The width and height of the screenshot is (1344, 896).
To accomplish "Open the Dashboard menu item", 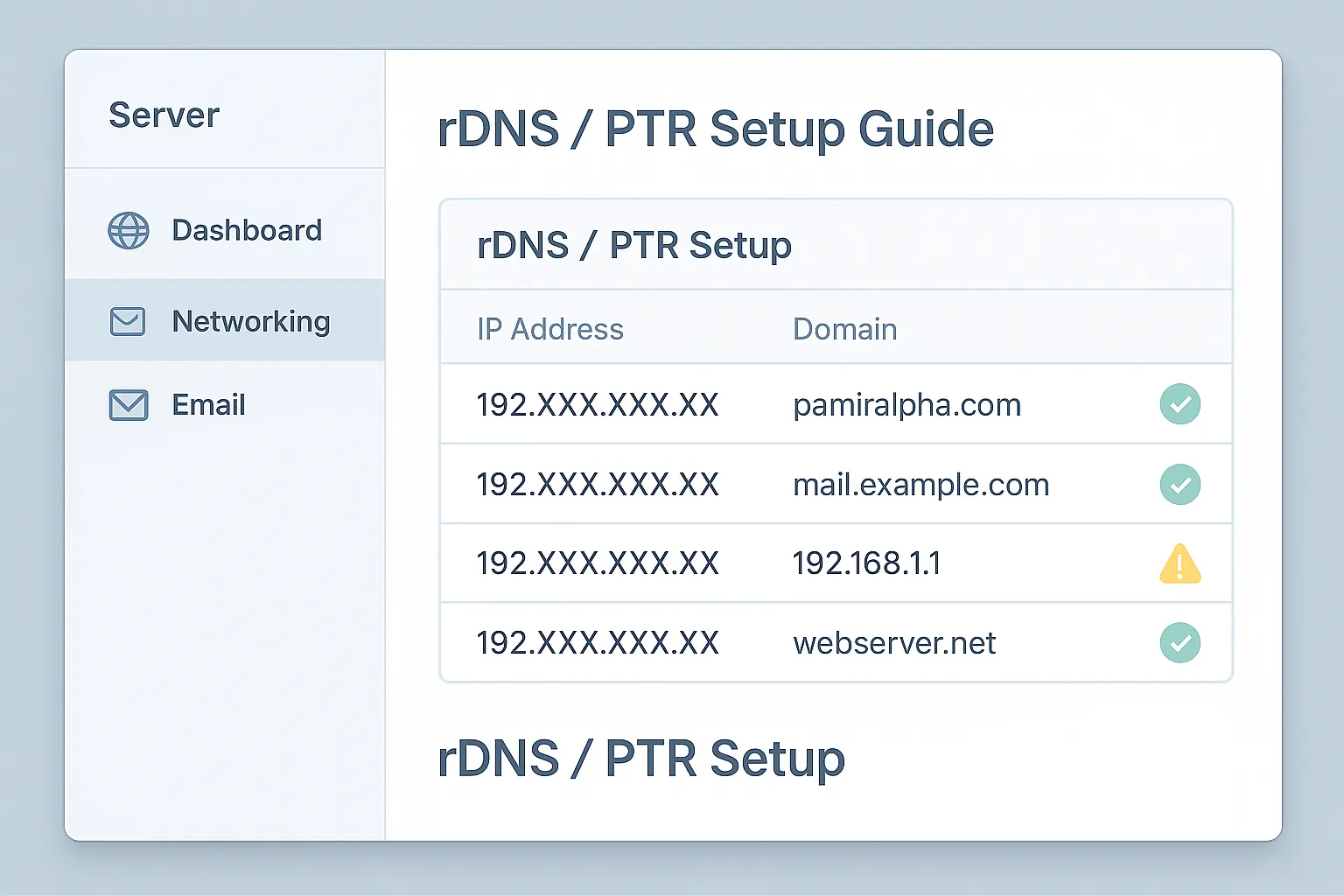I will click(247, 231).
